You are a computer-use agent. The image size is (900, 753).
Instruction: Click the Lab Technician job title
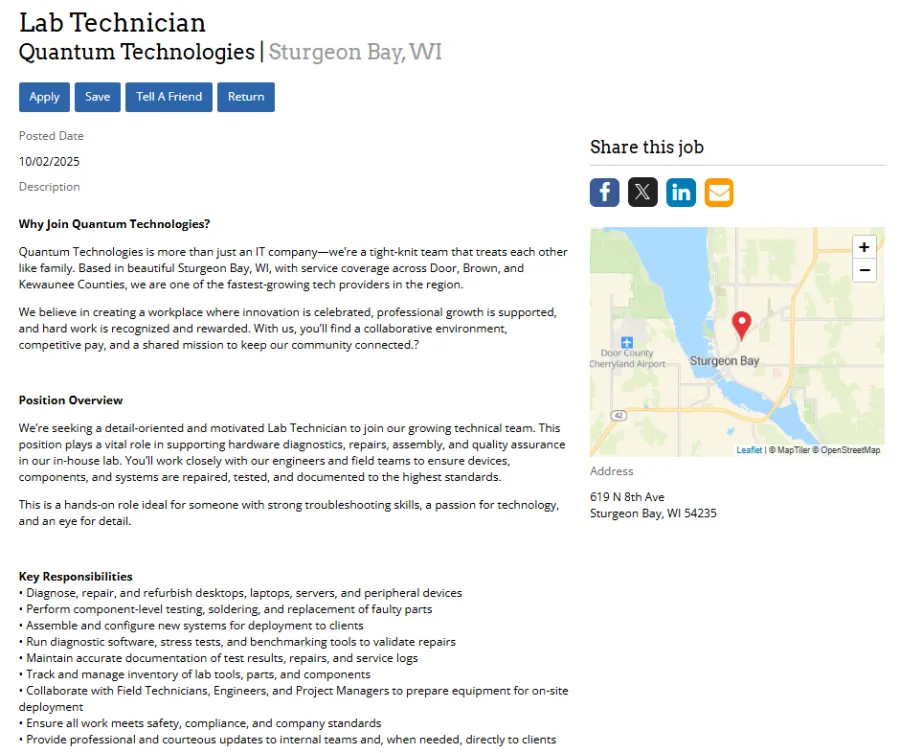[111, 22]
